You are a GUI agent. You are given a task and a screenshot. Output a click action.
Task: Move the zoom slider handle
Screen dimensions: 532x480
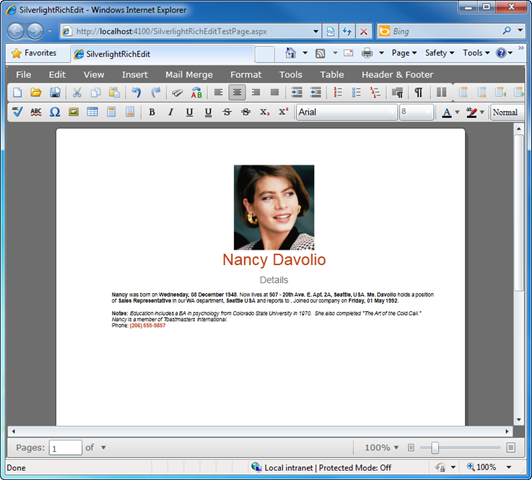[x=435, y=448]
